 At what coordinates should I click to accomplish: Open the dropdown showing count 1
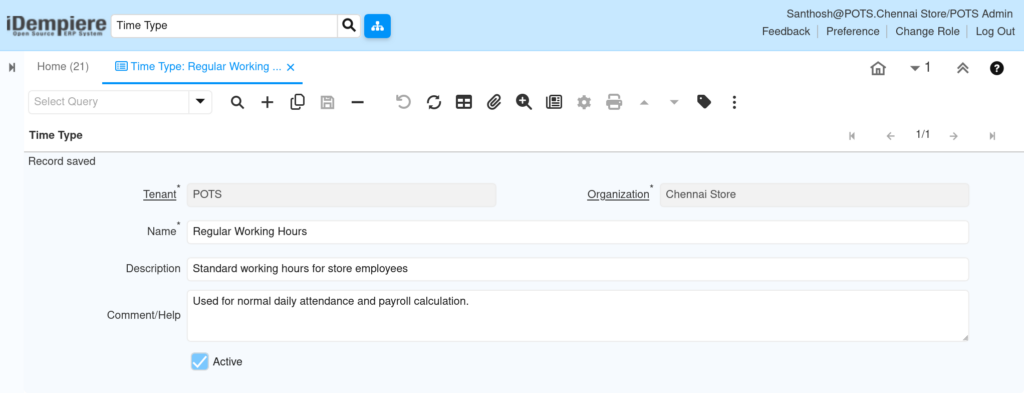[x=920, y=68]
